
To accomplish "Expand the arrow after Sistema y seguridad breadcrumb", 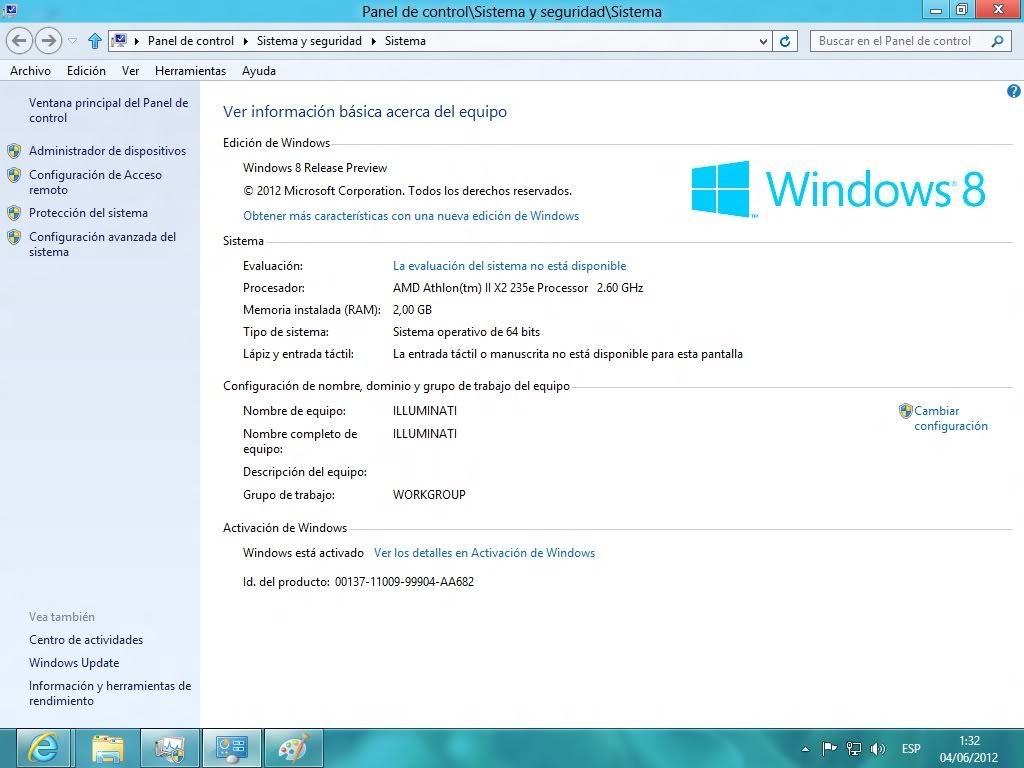I will 374,41.
